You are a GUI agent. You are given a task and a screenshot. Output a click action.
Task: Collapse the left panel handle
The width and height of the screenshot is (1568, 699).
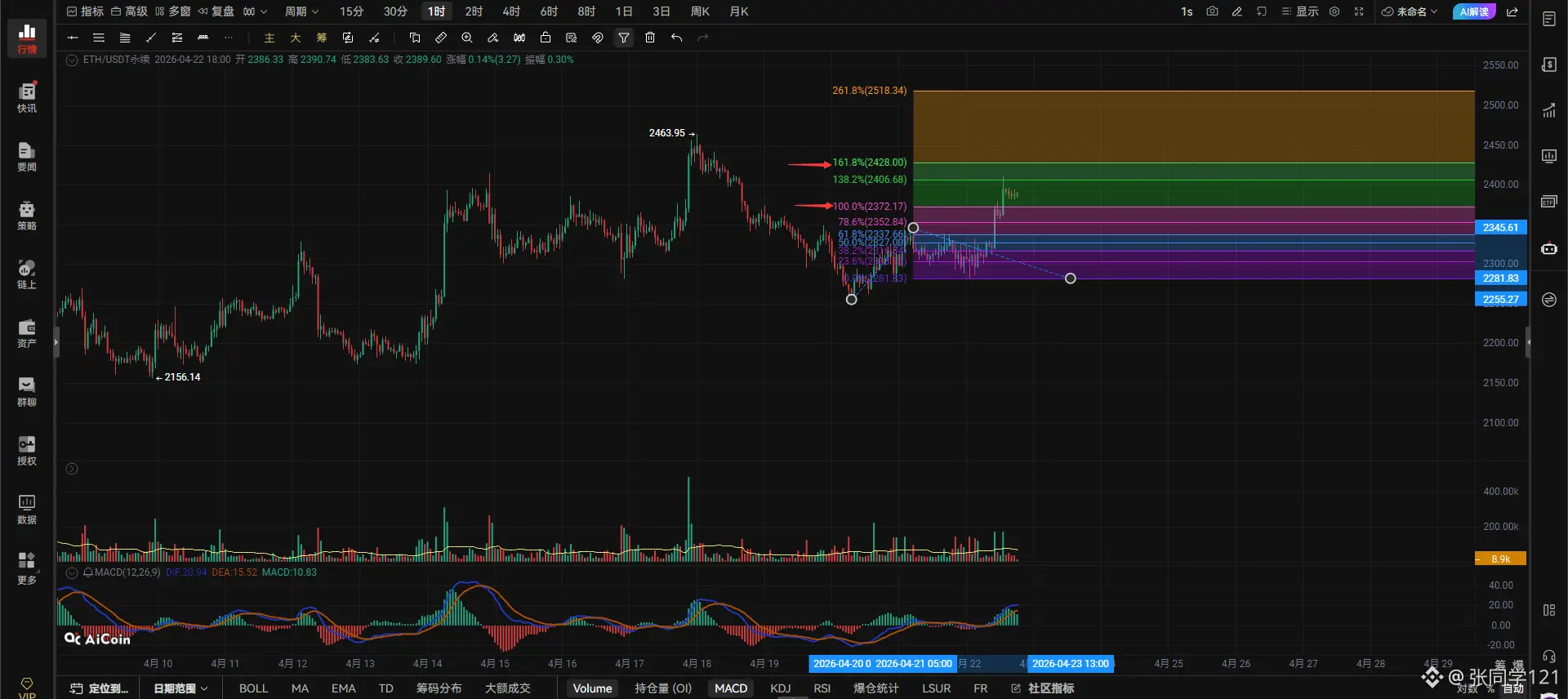pyautogui.click(x=56, y=342)
